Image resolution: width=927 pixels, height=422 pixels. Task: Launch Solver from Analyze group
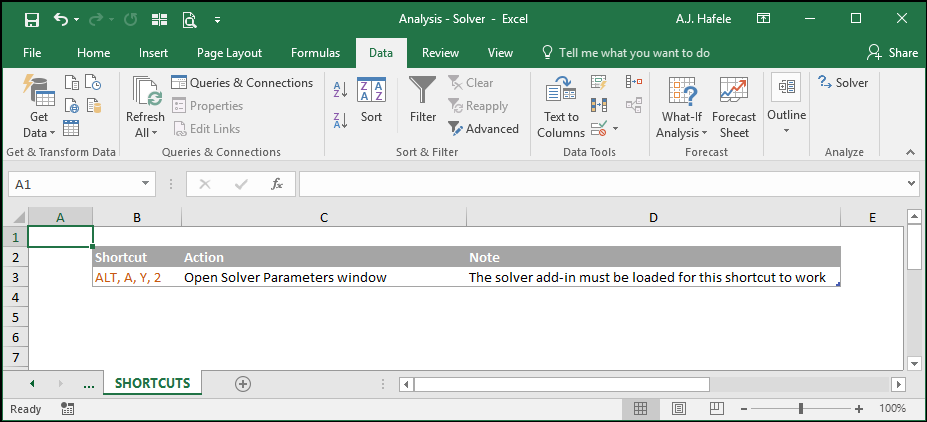click(x=843, y=83)
